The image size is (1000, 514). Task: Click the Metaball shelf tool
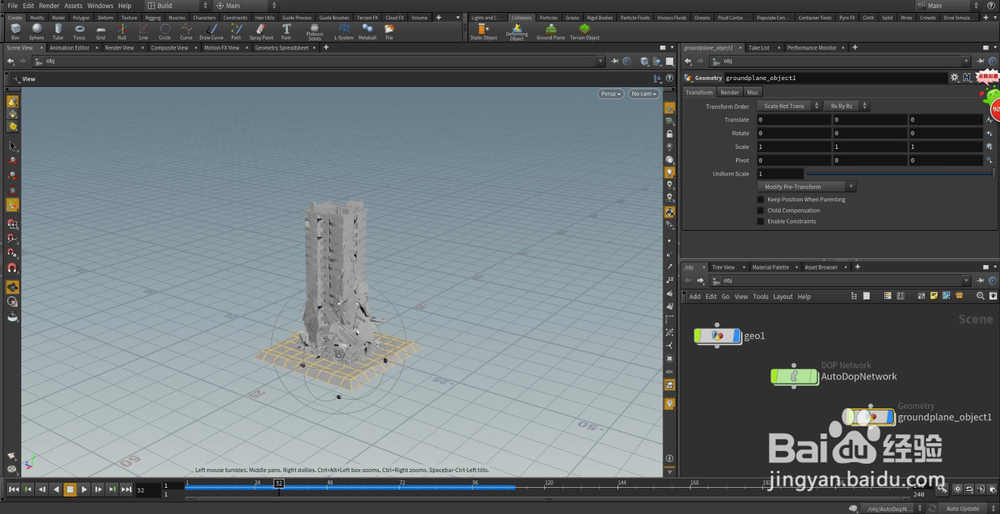coord(367,31)
